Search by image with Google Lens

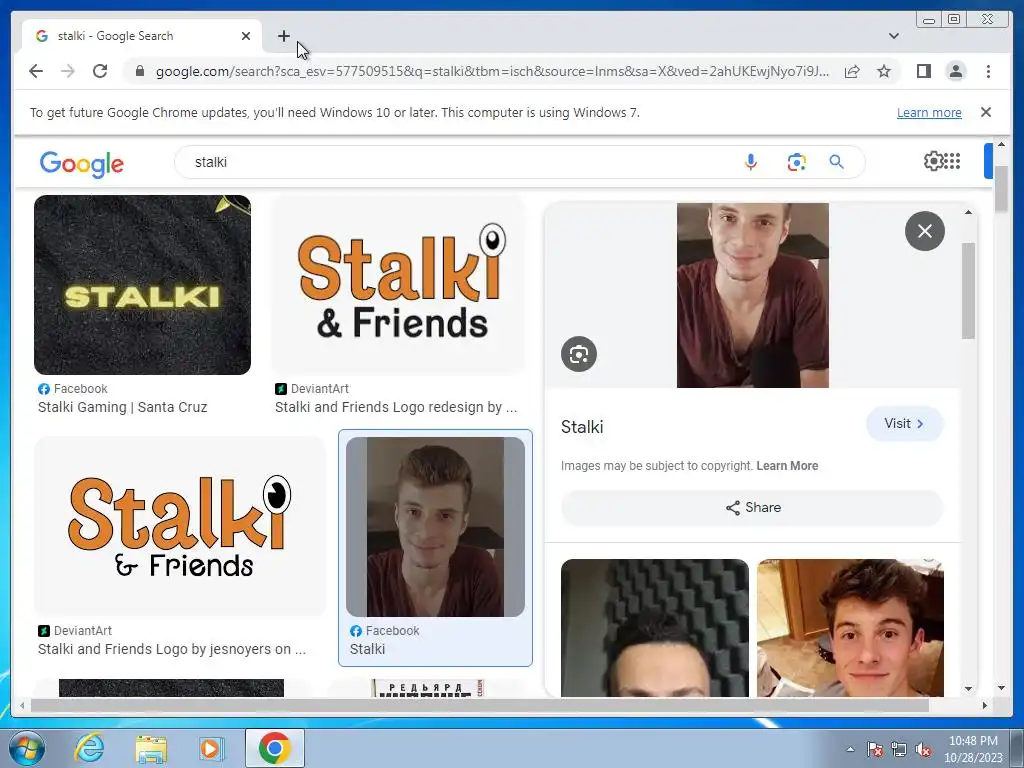click(796, 162)
